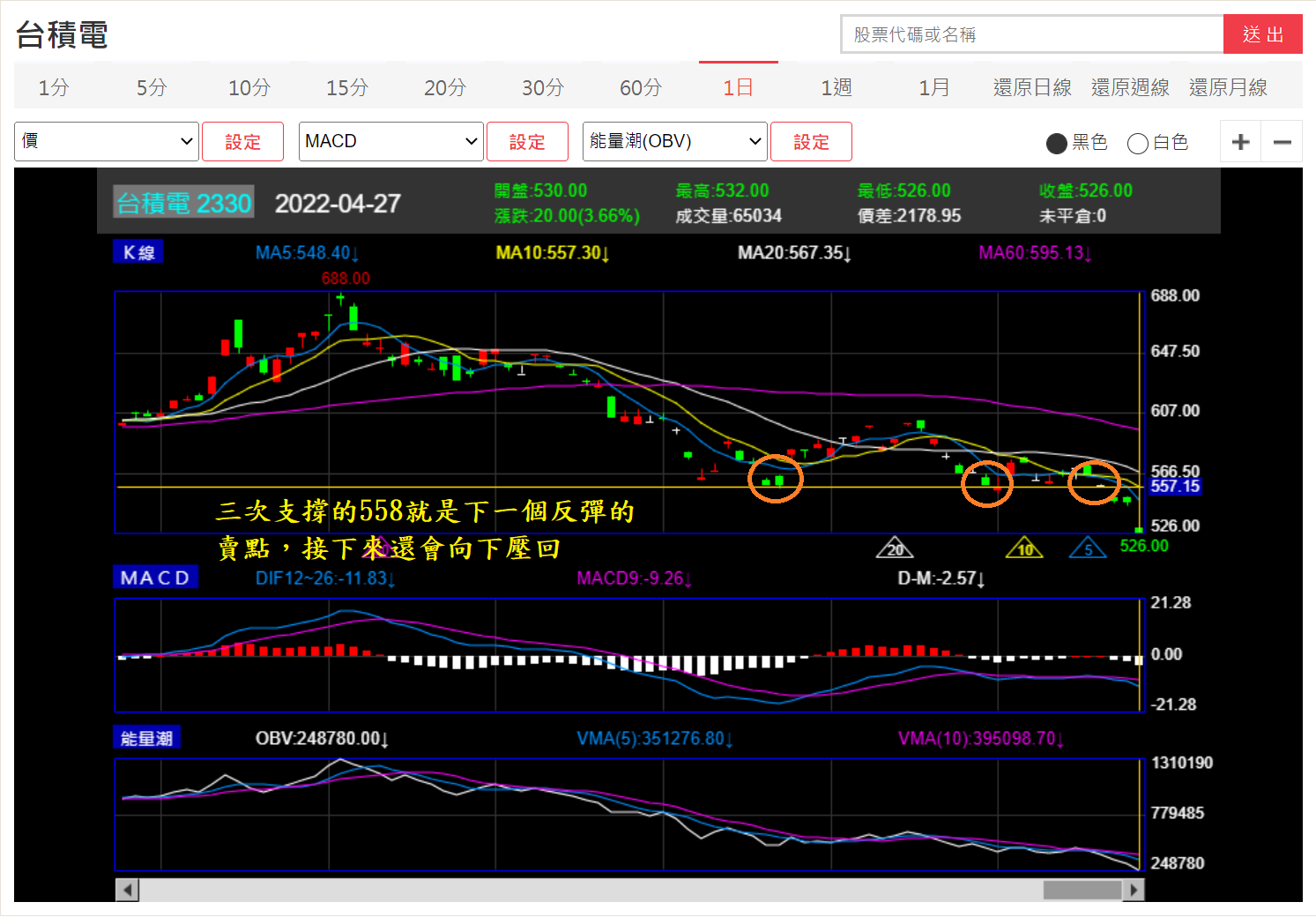Click the 收盤:526.00 close price
Viewport: 1316px width, 917px height.
1086,190
